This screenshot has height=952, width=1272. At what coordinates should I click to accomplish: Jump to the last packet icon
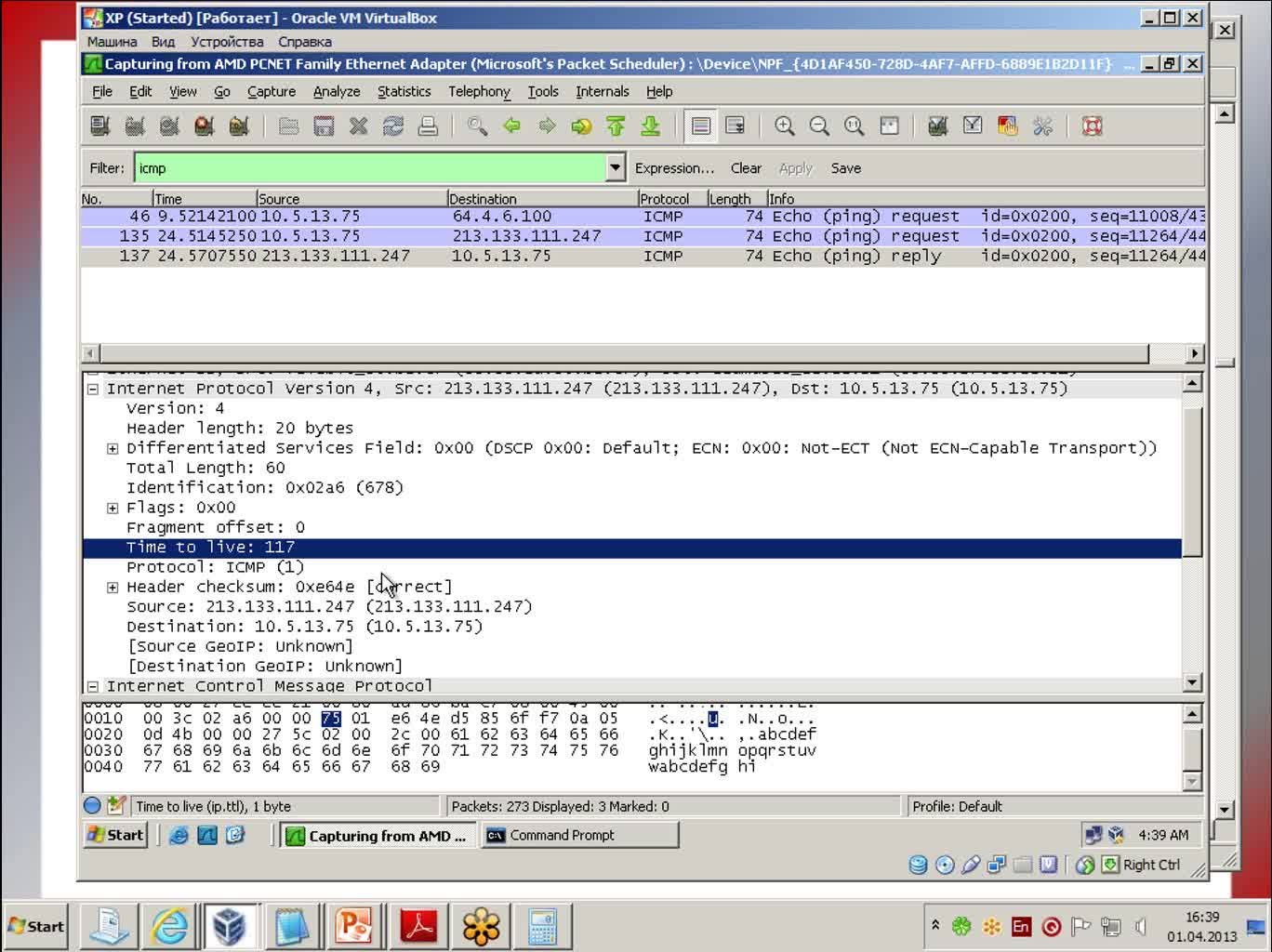pos(651,126)
